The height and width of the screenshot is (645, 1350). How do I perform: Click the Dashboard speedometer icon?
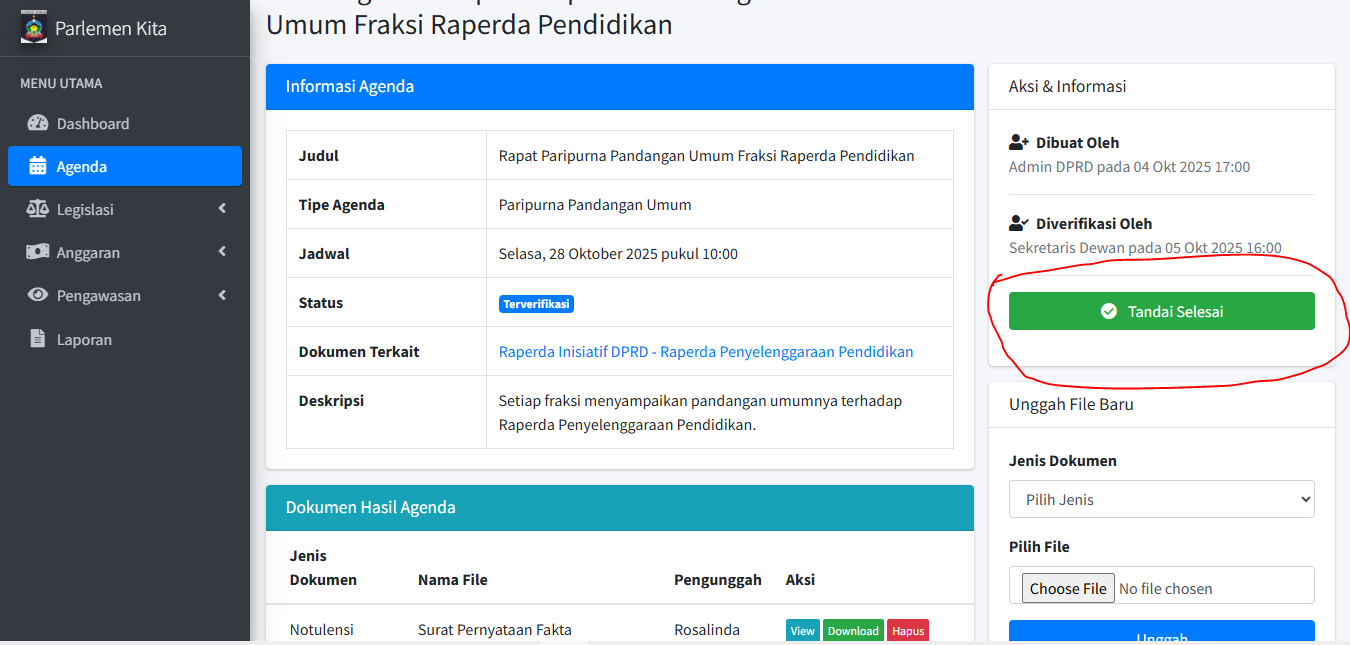pyautogui.click(x=38, y=124)
